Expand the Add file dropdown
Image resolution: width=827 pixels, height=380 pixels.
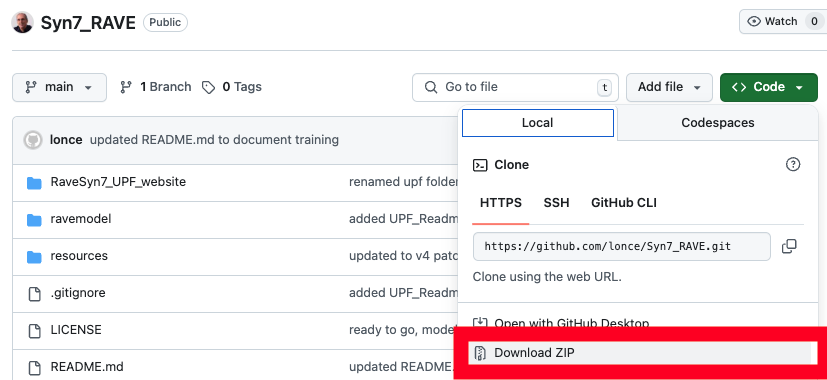pos(669,87)
